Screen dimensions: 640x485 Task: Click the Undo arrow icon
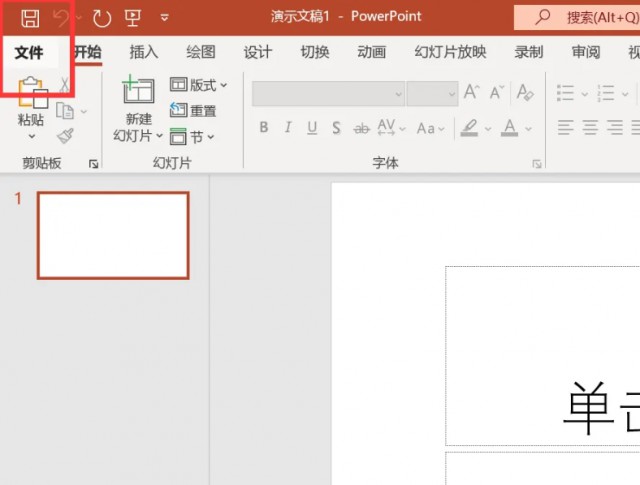click(61, 18)
